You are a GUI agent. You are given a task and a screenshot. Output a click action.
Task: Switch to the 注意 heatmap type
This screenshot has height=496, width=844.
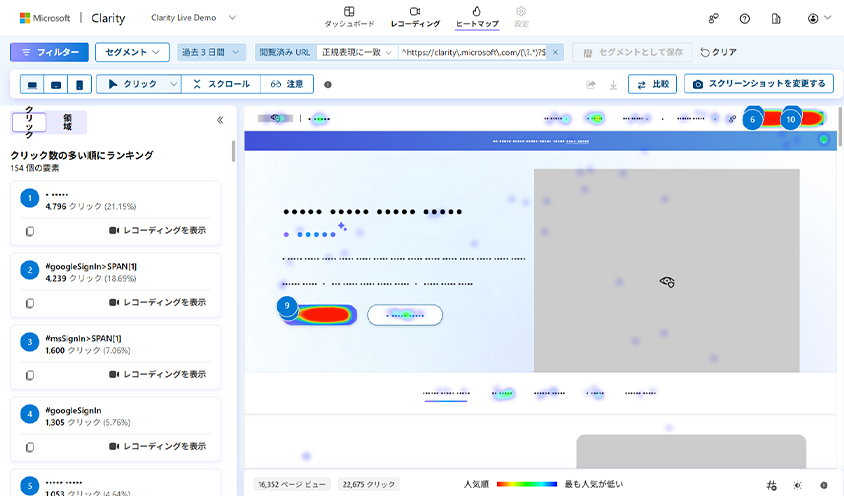tap(288, 85)
